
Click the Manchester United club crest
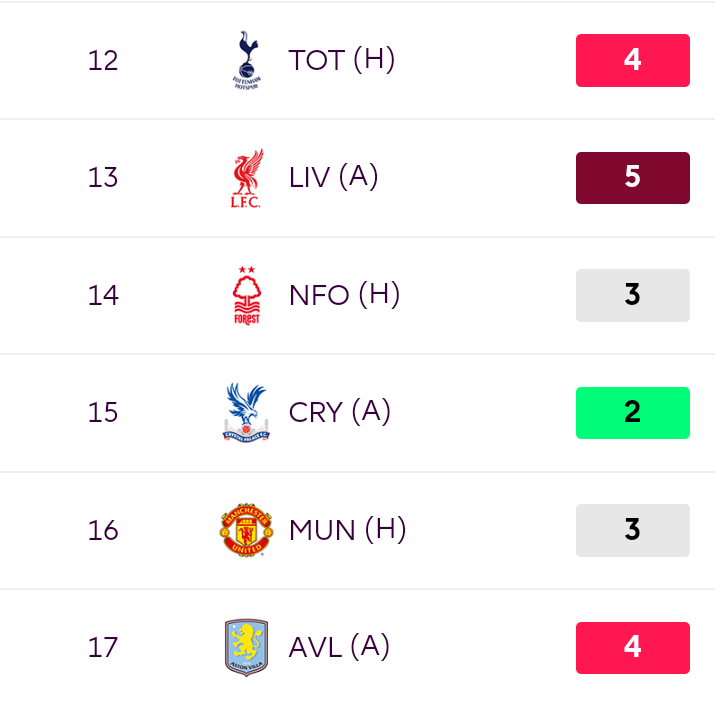click(247, 530)
